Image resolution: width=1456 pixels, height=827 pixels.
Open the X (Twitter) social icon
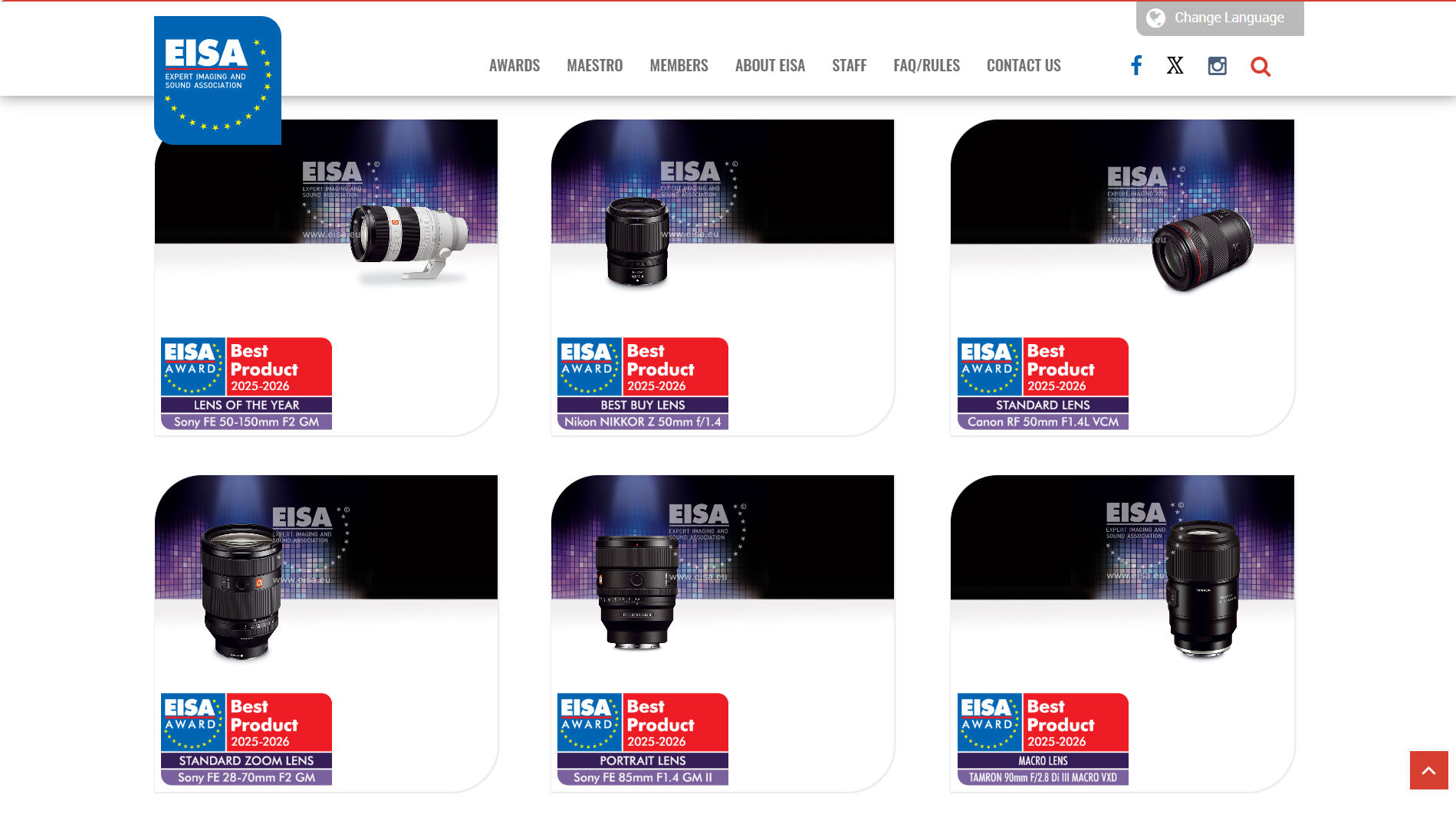tap(1175, 66)
